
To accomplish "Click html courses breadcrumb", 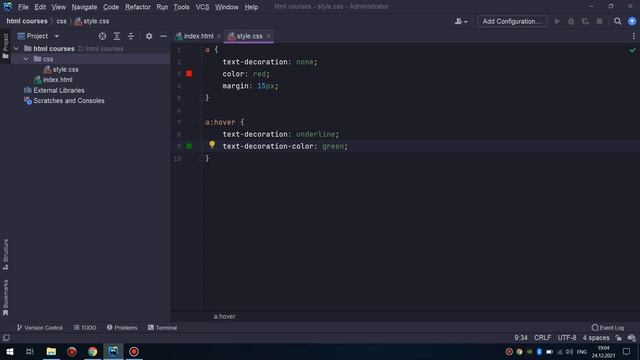I will (27, 21).
